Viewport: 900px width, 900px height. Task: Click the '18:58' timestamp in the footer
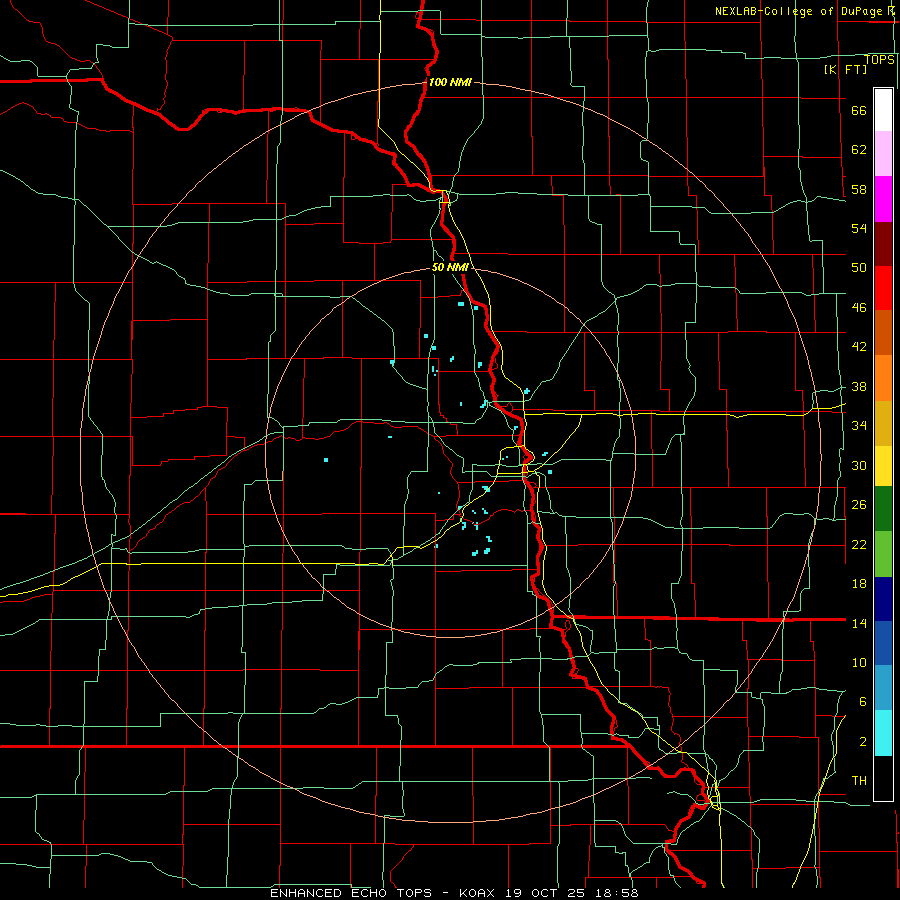[618, 893]
